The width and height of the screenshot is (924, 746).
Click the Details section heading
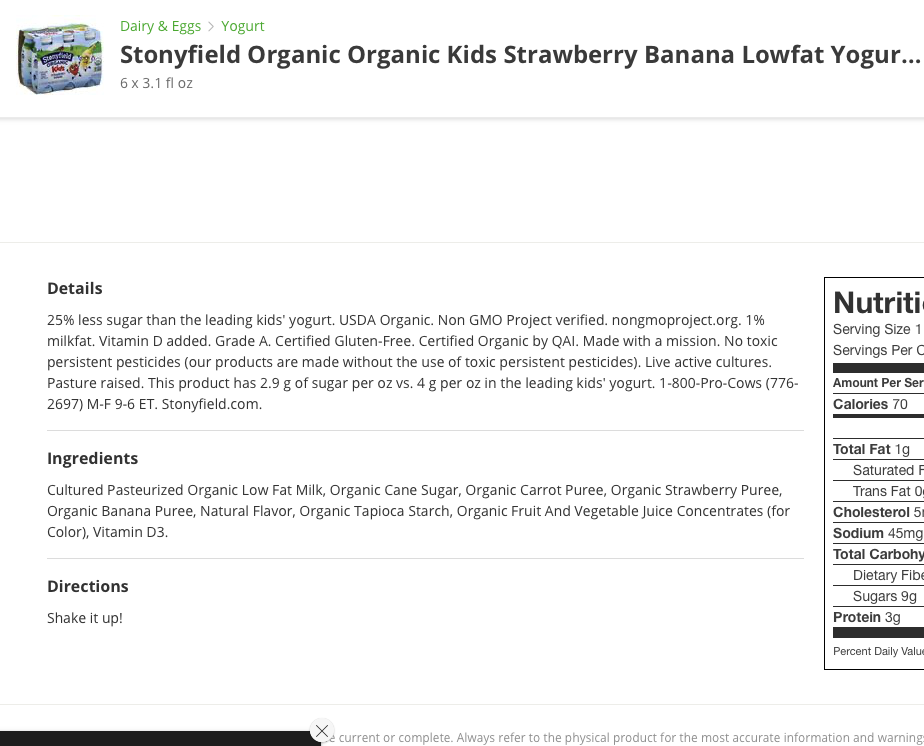coord(75,288)
